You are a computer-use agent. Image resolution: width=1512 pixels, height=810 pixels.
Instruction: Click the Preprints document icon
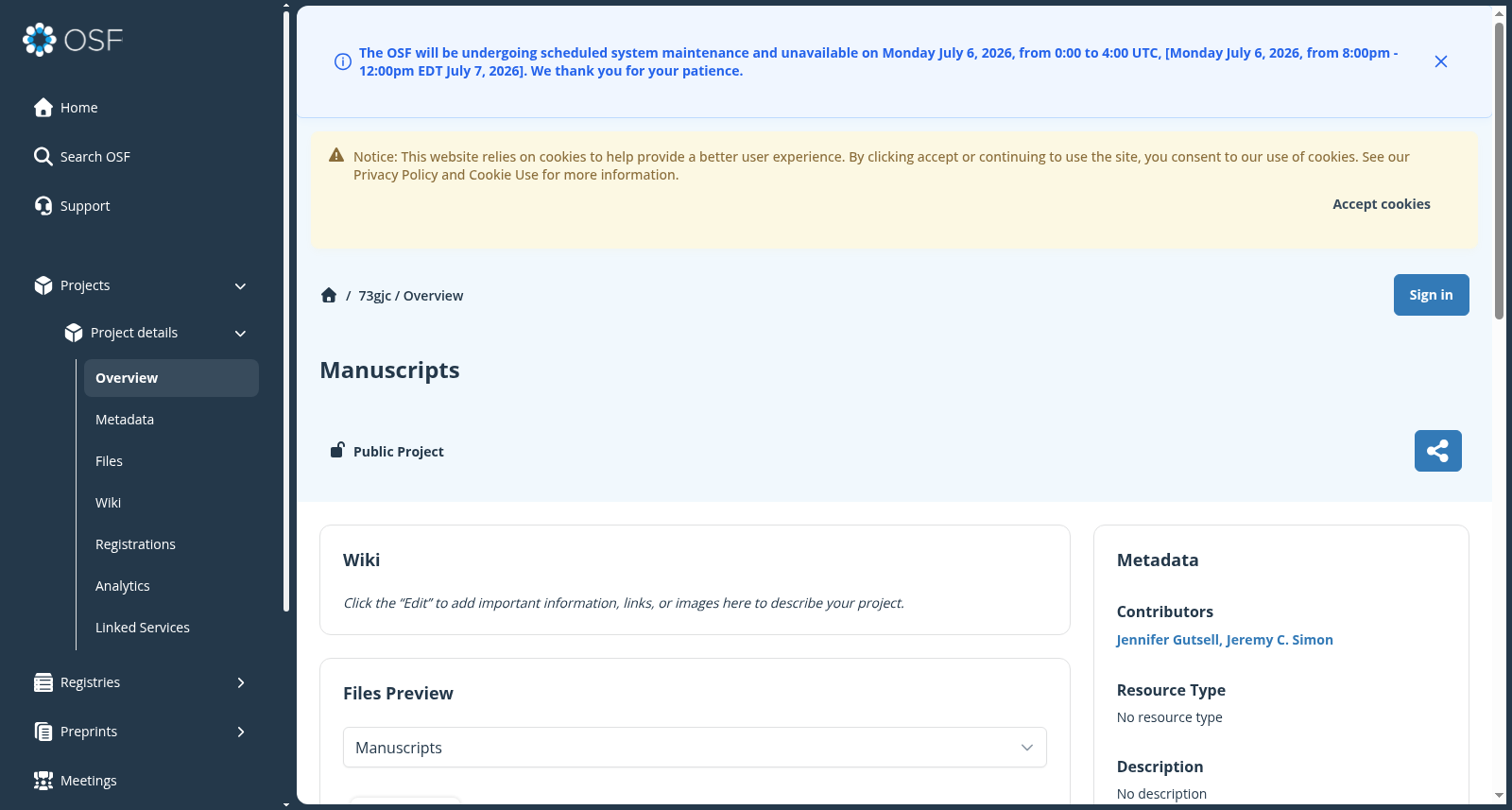click(43, 732)
